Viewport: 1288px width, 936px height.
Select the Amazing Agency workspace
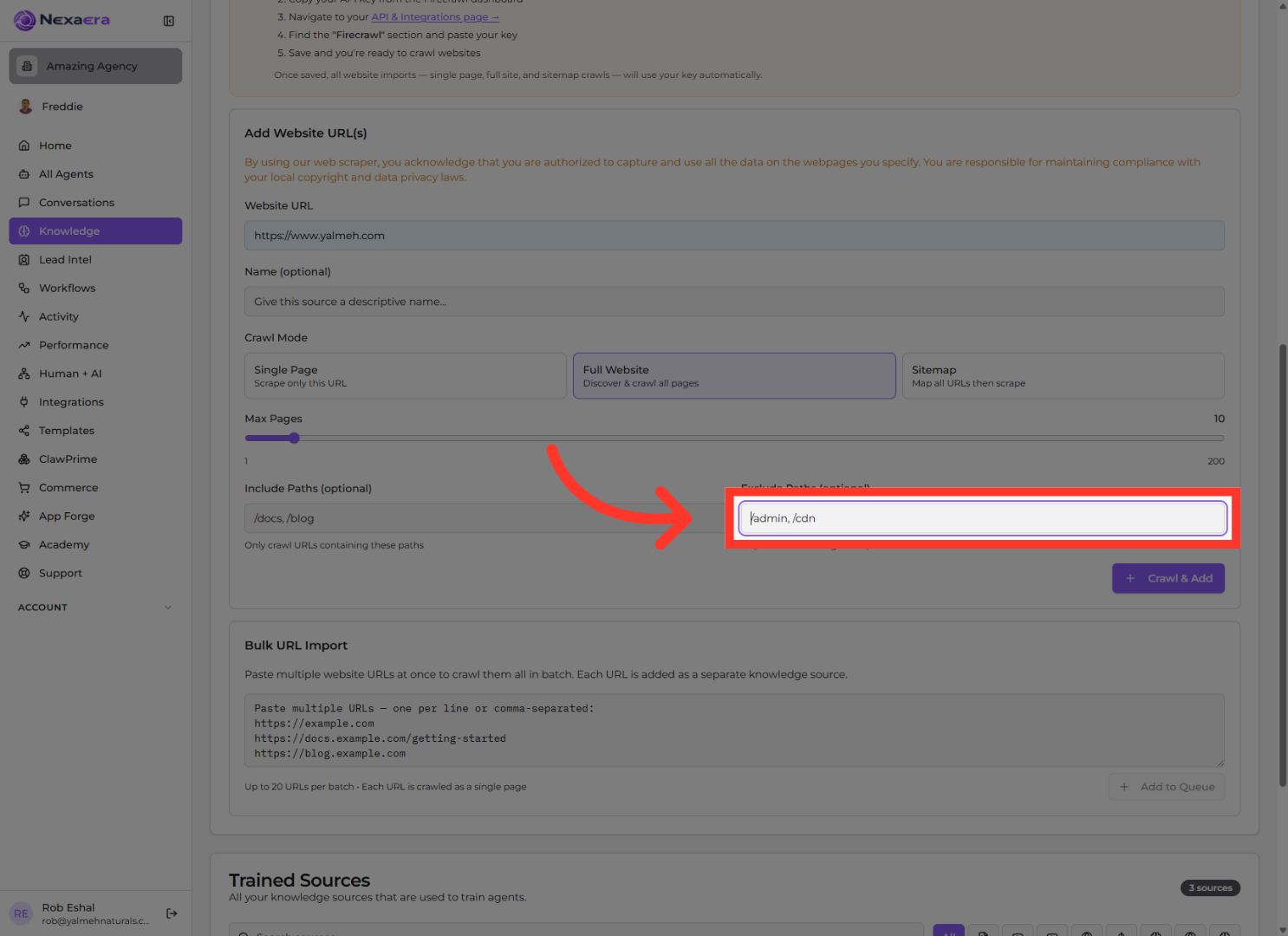[95, 66]
